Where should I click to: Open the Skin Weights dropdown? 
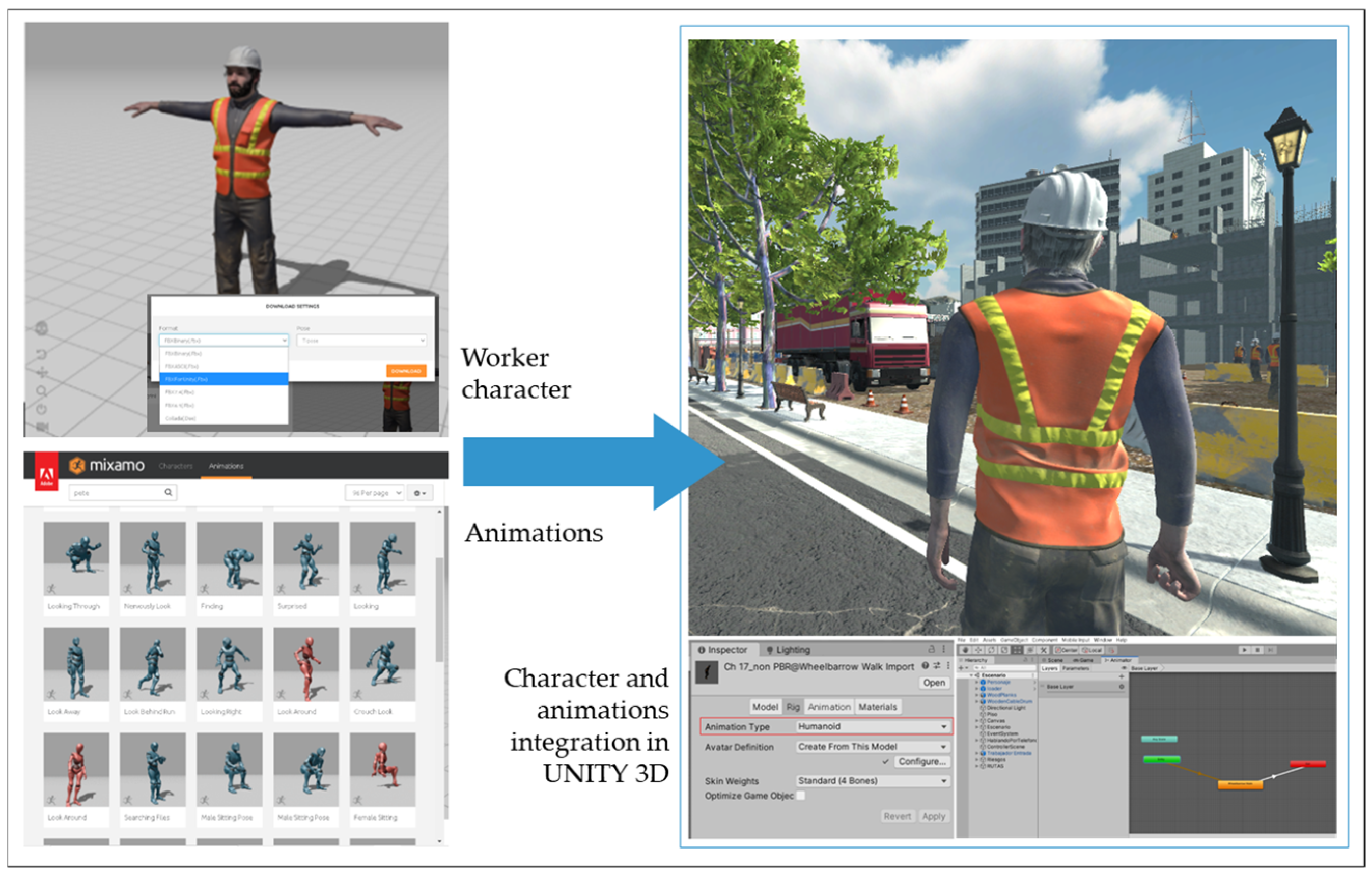(x=873, y=781)
